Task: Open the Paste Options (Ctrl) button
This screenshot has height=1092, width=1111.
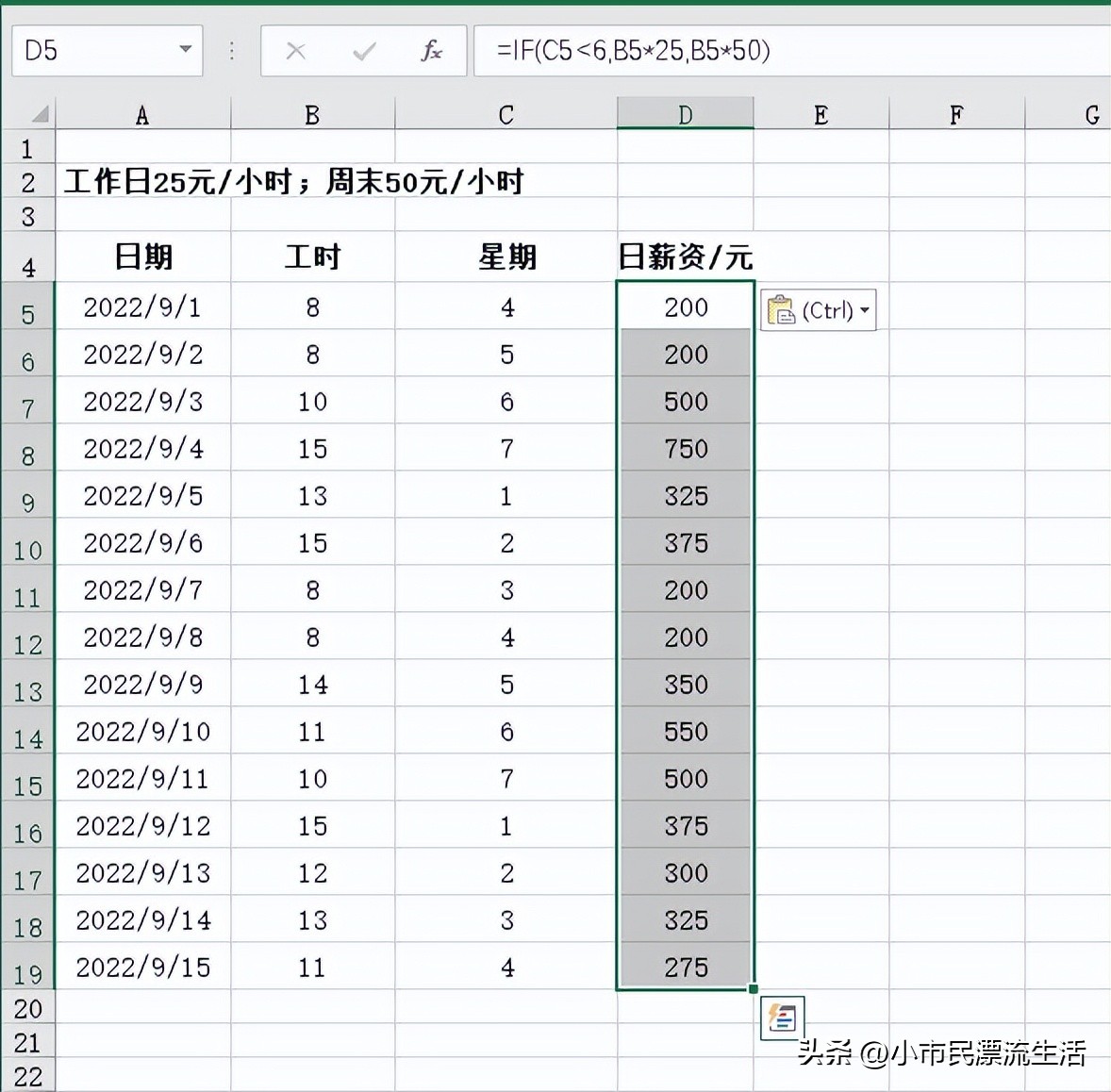Action: click(x=819, y=309)
